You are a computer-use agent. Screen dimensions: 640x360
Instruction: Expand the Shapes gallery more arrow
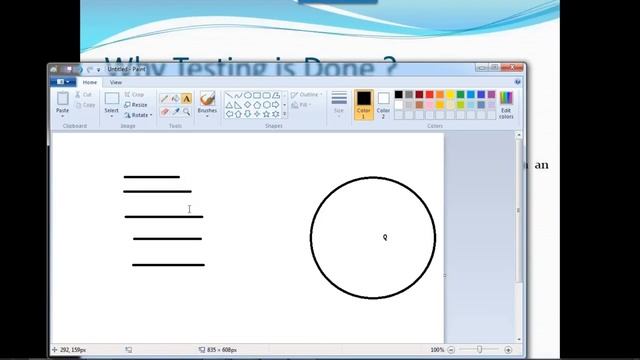284,114
